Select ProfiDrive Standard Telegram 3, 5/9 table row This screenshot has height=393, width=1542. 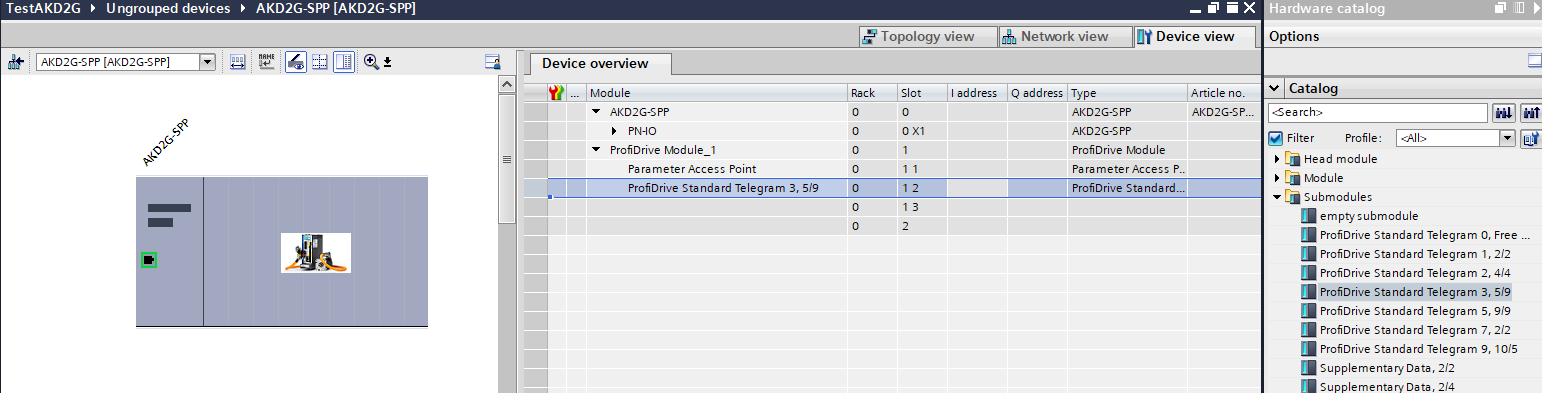pyautogui.click(x=892, y=188)
